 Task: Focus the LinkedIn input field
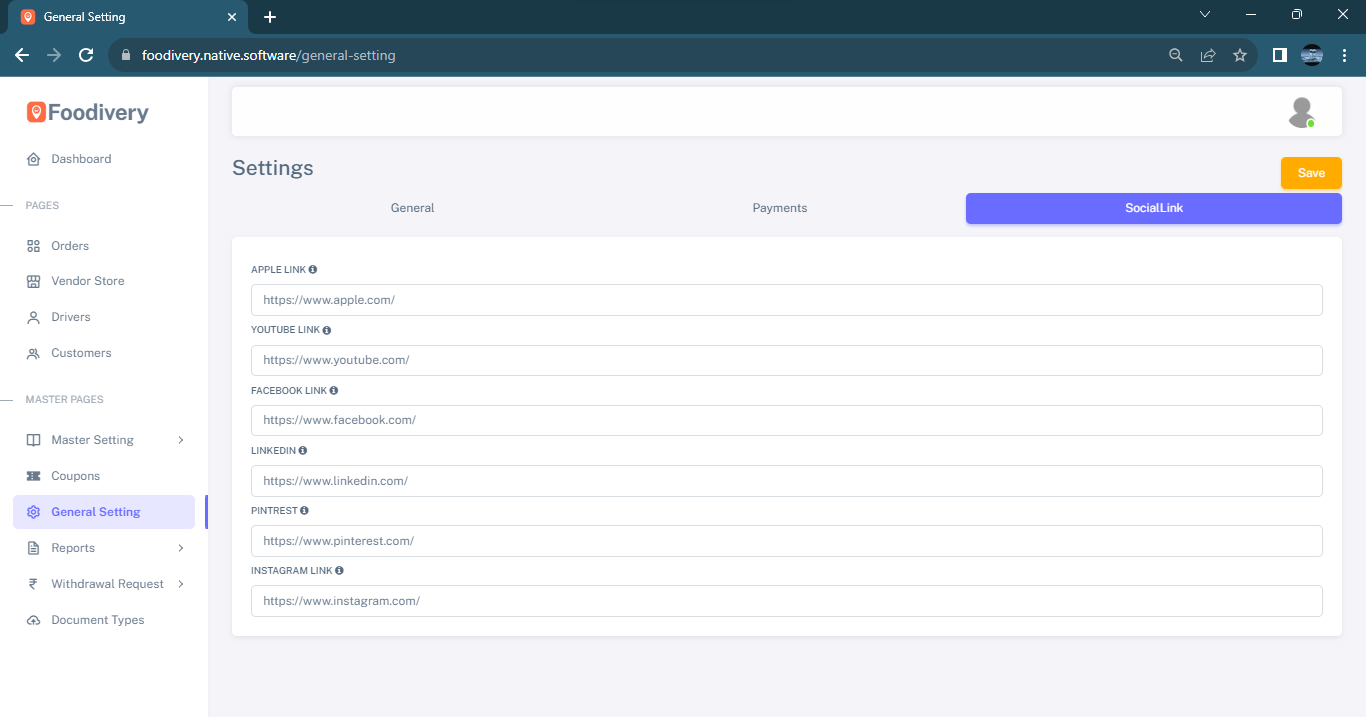tap(787, 481)
